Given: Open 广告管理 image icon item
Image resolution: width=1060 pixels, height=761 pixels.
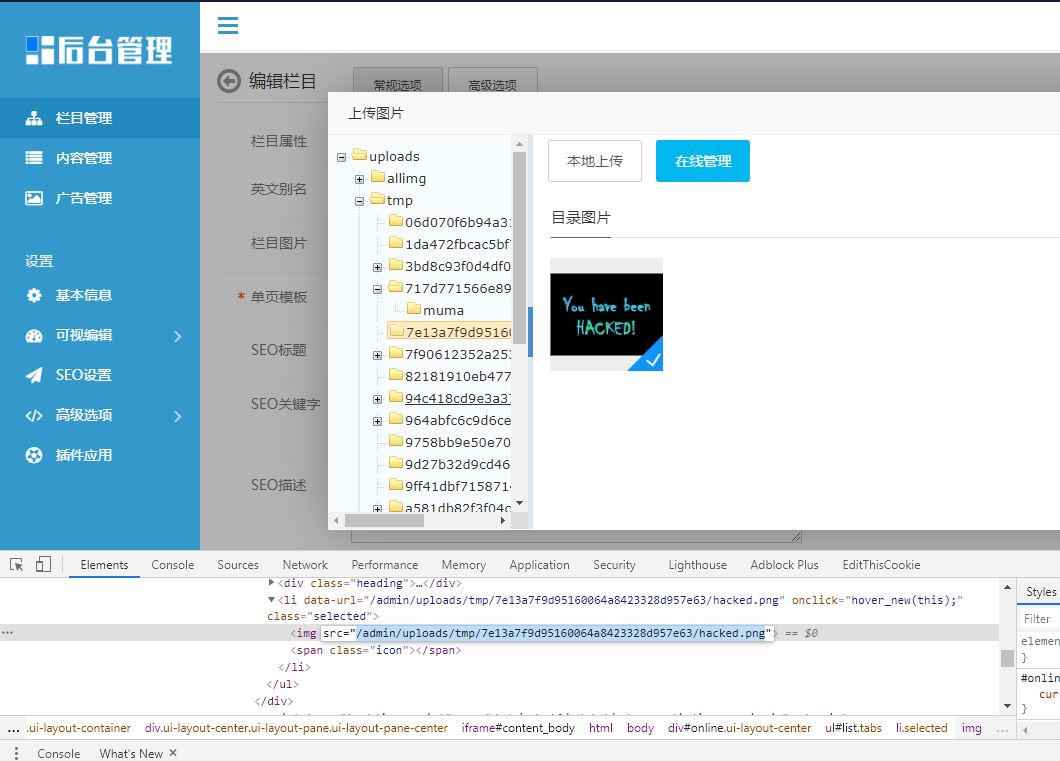Looking at the screenshot, I should pos(100,198).
